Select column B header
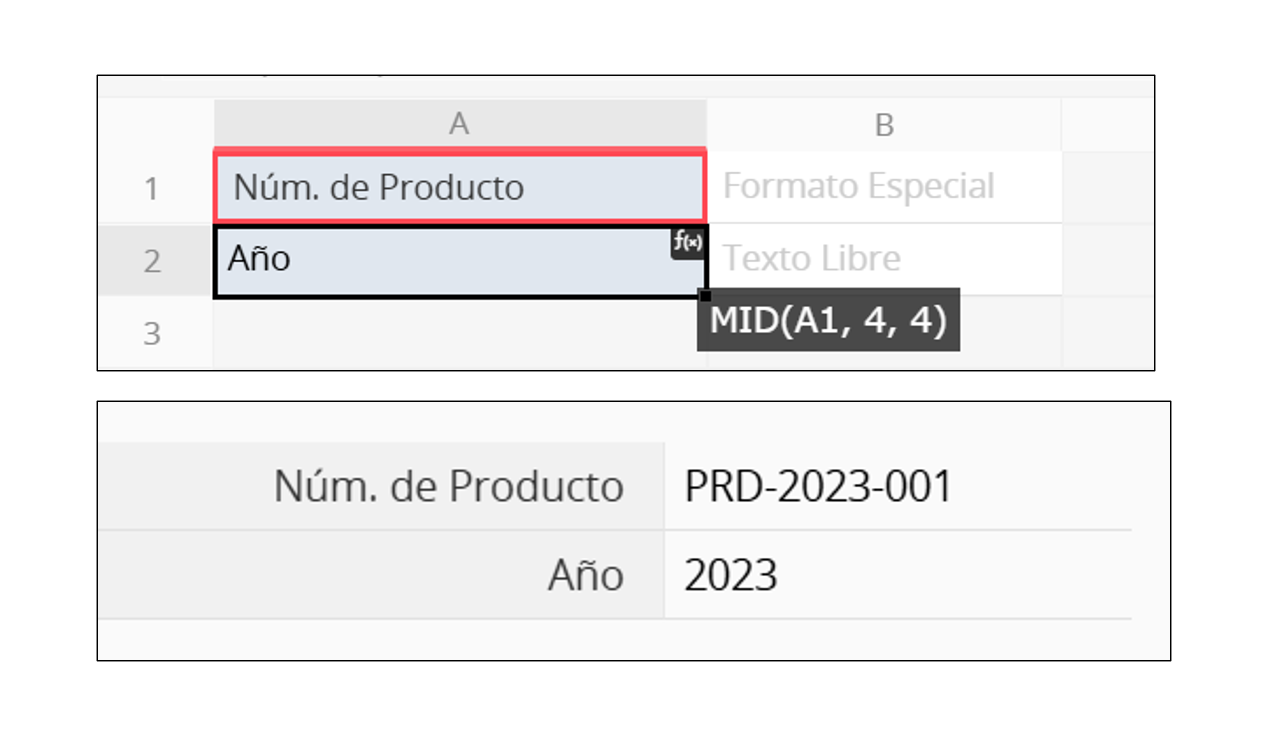 coord(883,124)
